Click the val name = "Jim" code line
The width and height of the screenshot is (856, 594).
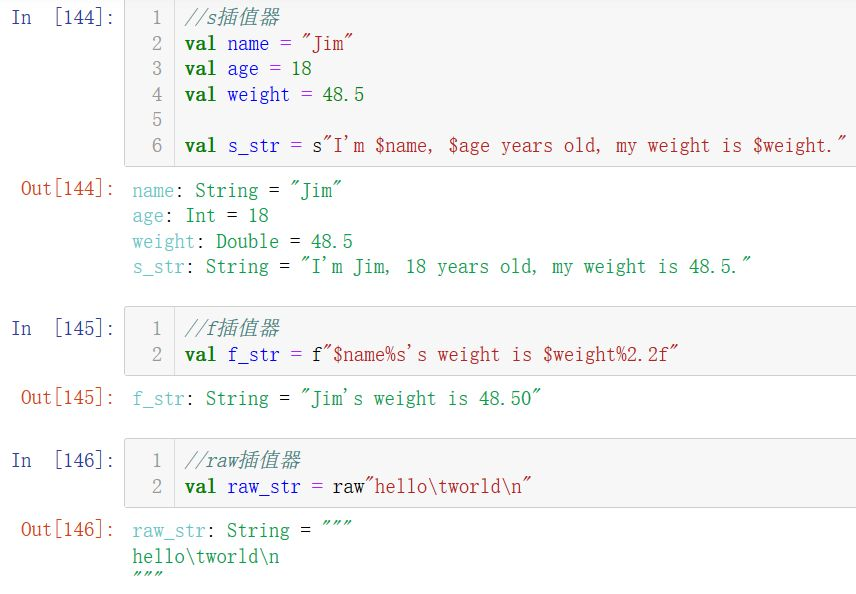270,44
